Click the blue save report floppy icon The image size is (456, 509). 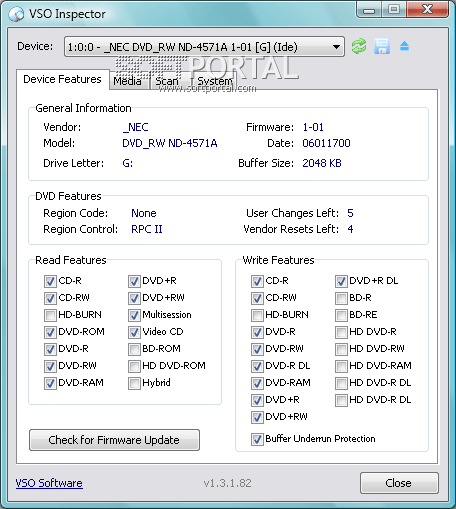[382, 46]
